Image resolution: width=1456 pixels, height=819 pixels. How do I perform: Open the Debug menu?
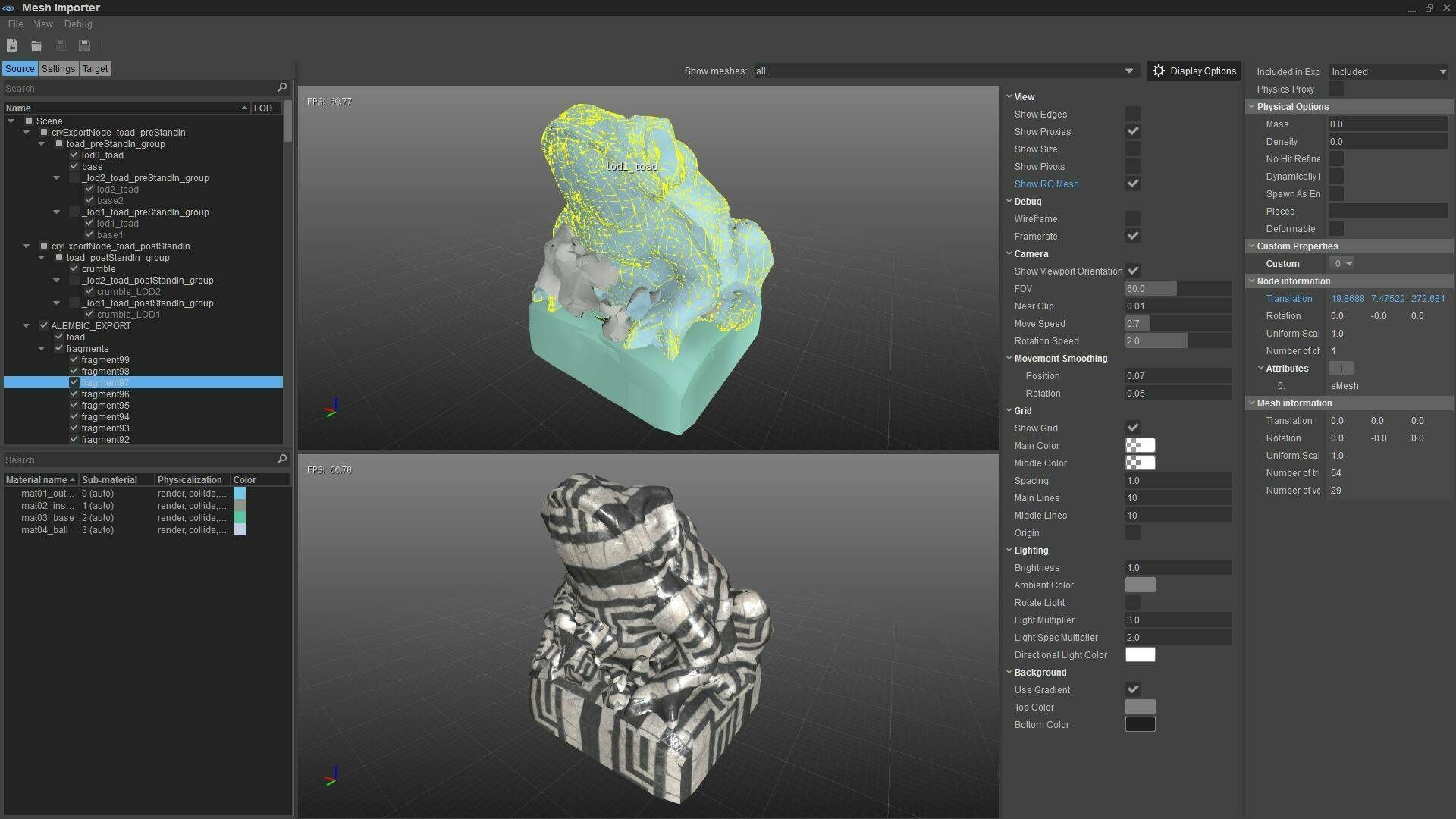[77, 24]
